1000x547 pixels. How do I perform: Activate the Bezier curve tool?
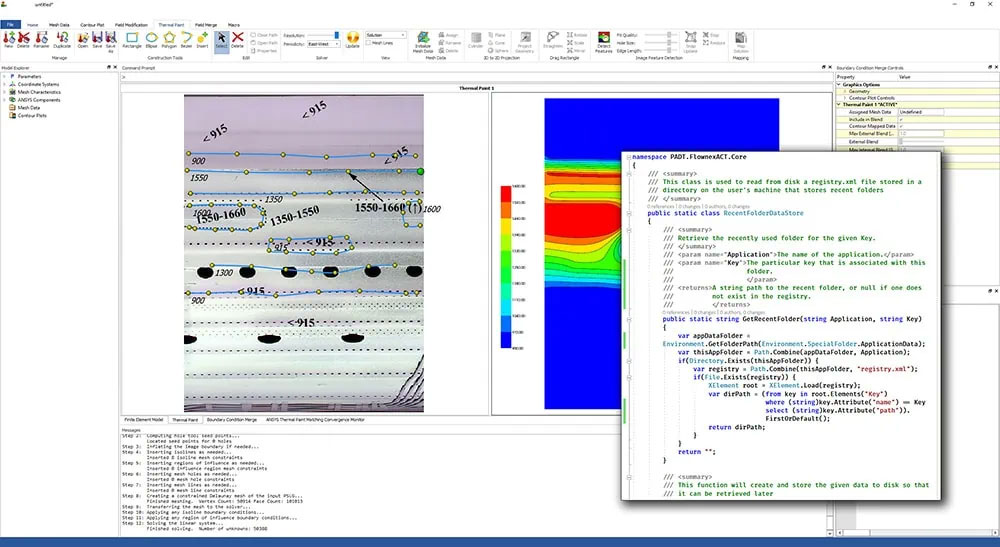point(186,40)
